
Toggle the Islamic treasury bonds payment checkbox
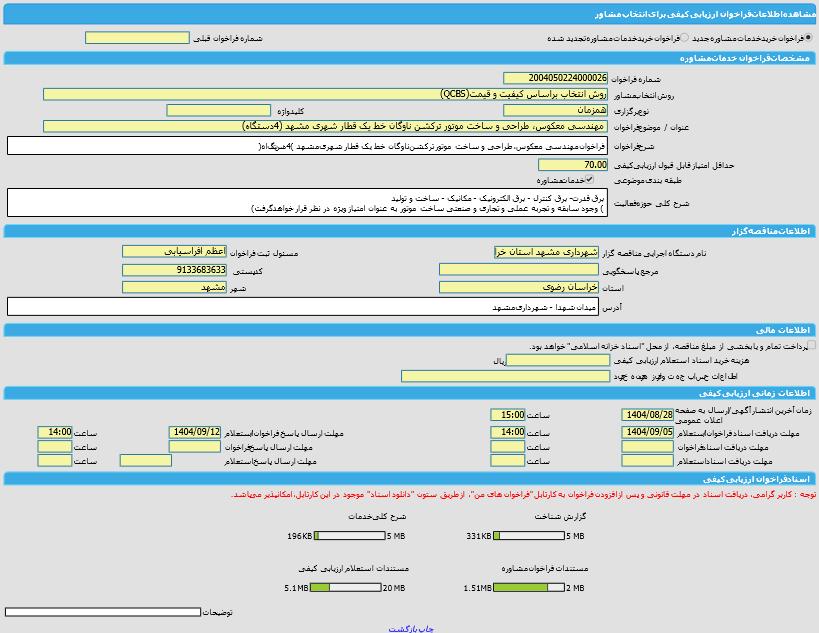point(810,345)
